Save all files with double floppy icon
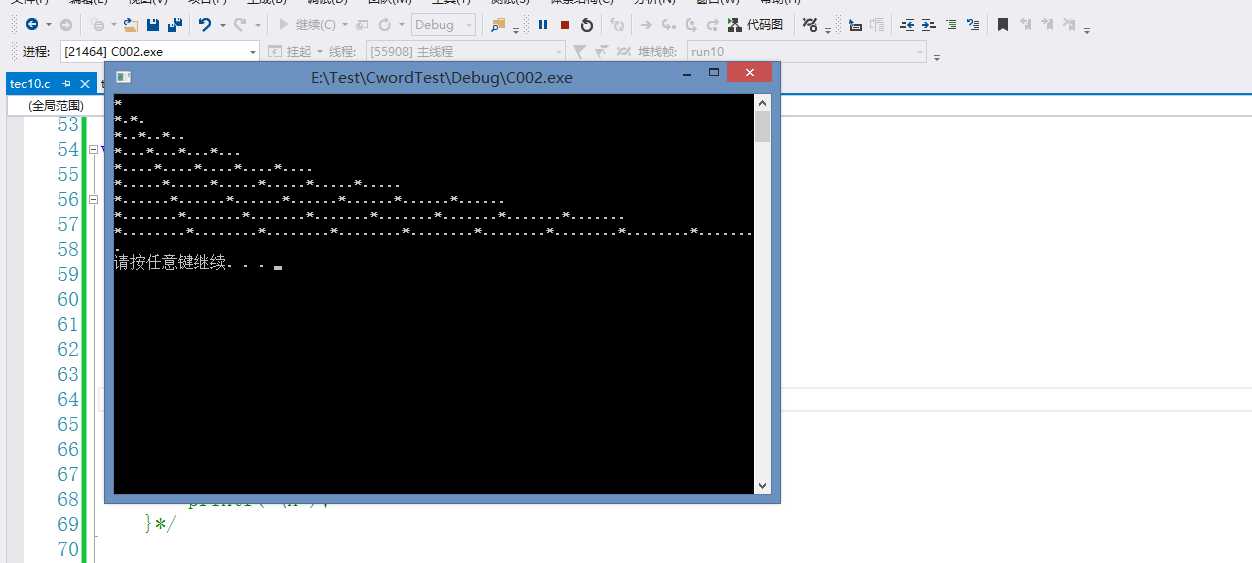The height and width of the screenshot is (563, 1252). pos(175,24)
